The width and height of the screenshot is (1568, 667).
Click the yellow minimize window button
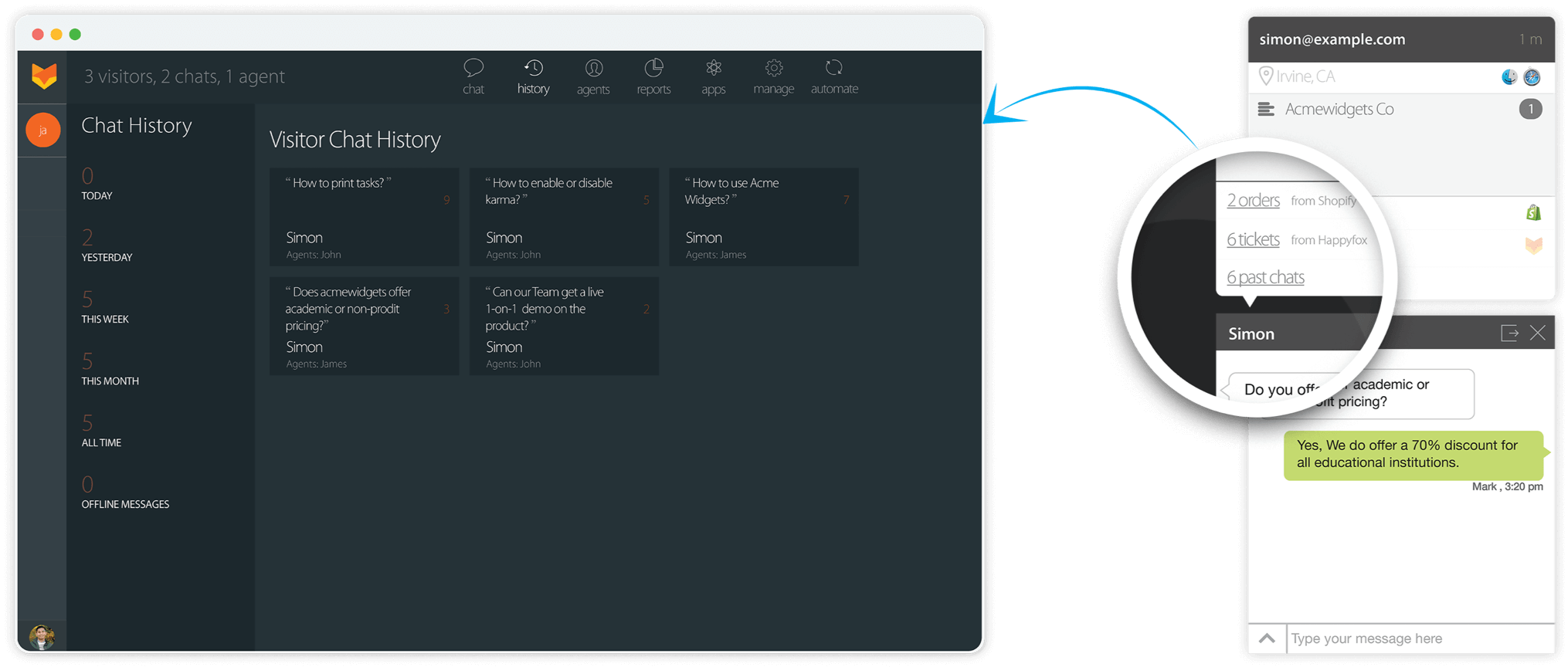coord(56,34)
